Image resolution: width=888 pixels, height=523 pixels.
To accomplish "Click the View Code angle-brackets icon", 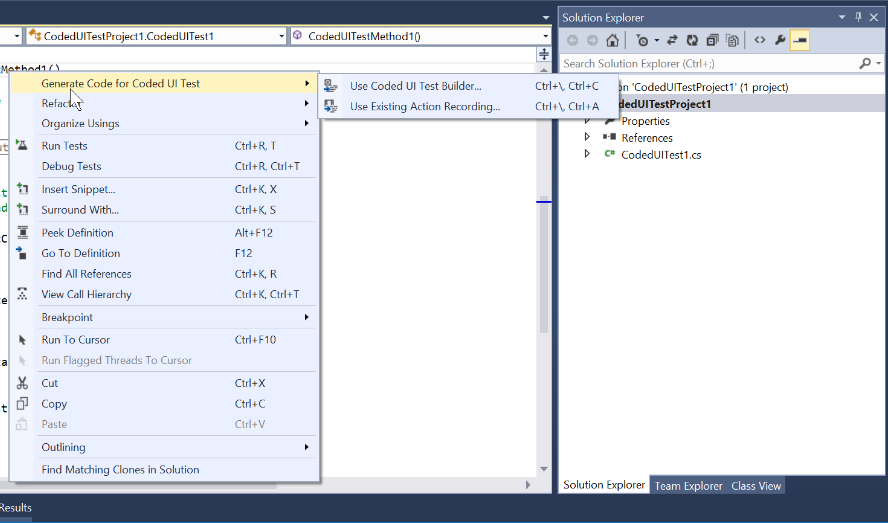I will (760, 40).
